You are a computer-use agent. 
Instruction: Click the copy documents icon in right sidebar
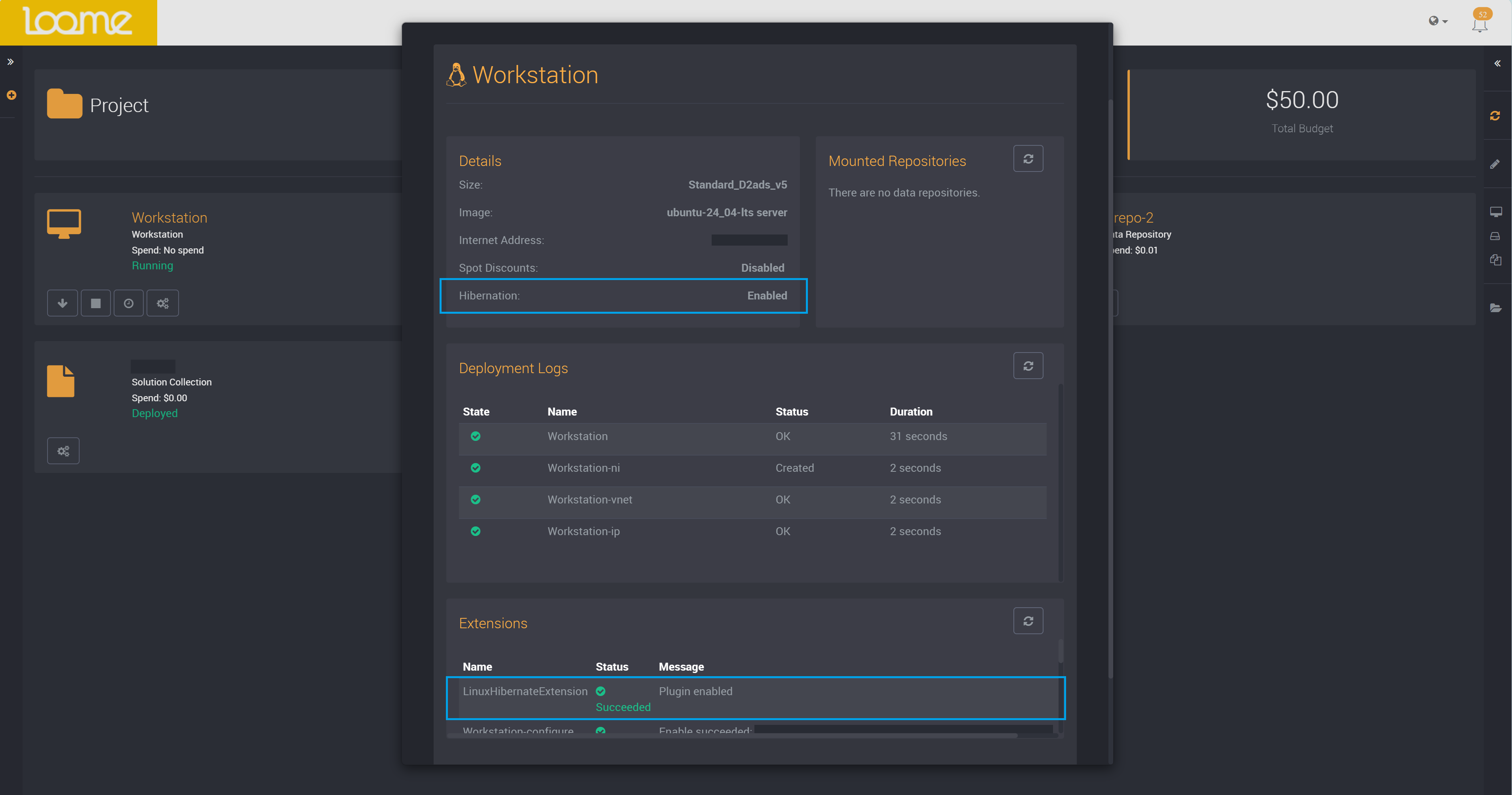1495,259
